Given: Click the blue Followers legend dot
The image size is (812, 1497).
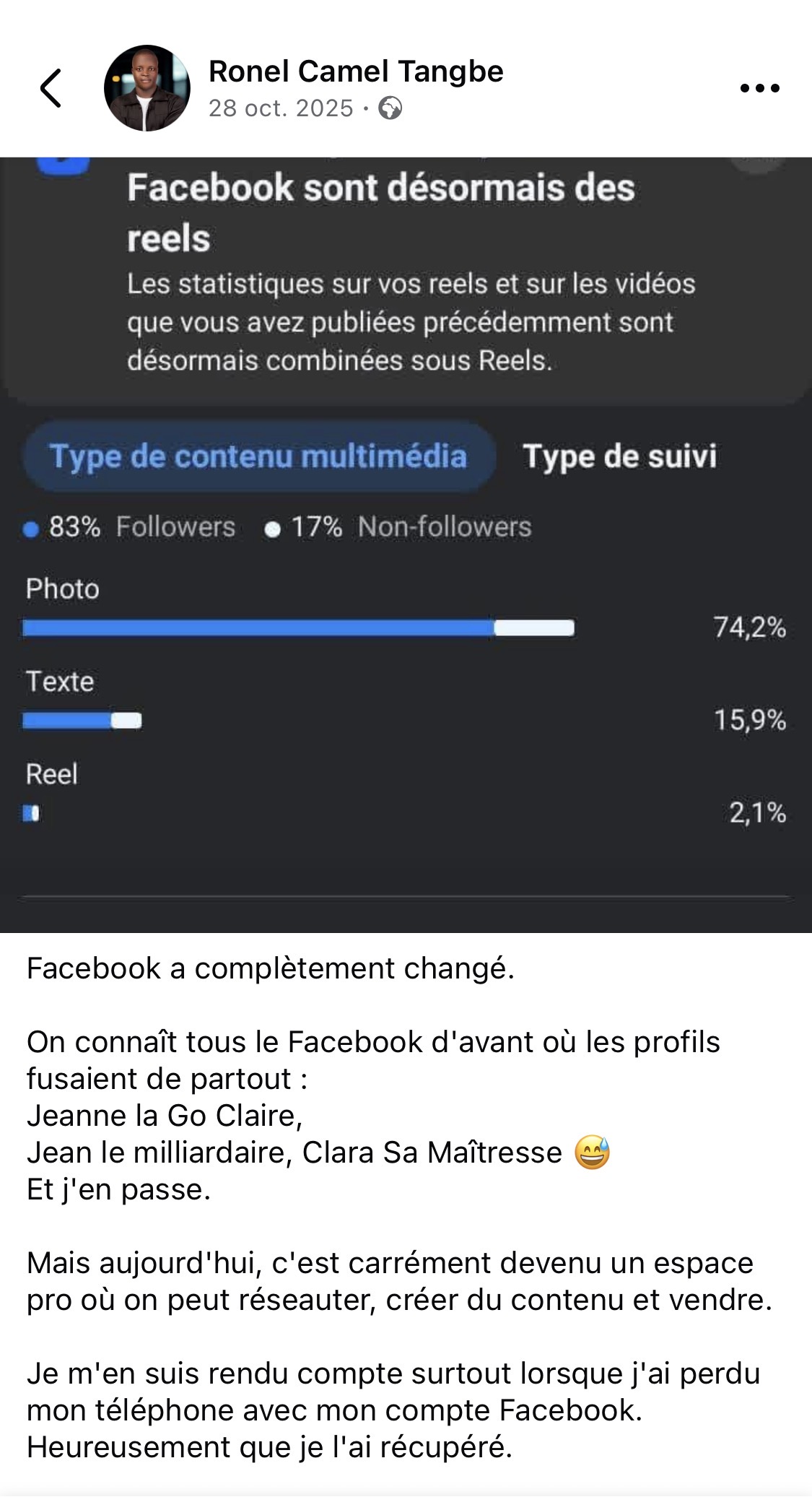Looking at the screenshot, I should (31, 530).
